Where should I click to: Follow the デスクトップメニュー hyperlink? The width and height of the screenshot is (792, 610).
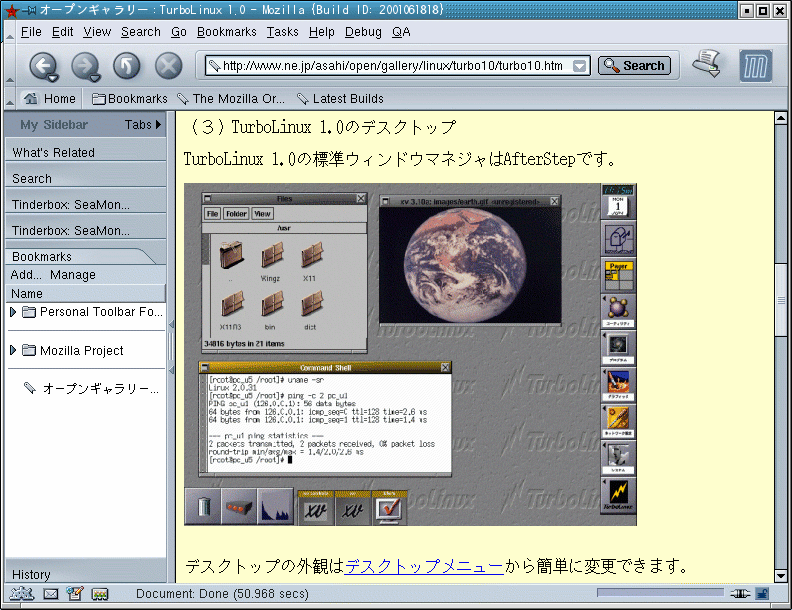424,566
